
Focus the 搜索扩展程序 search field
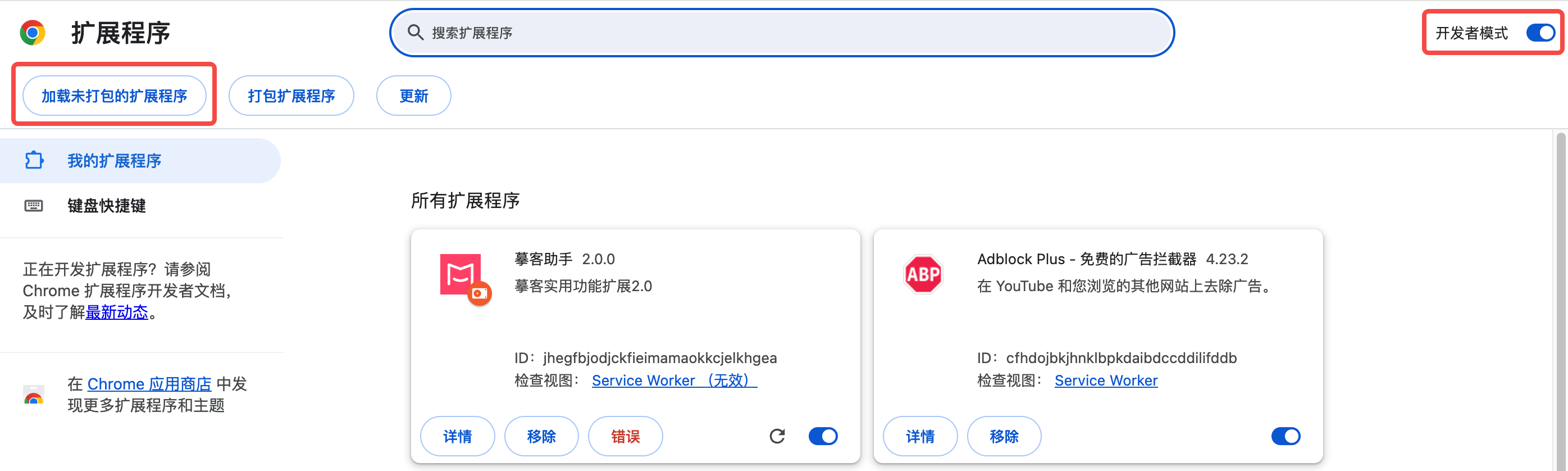pyautogui.click(x=782, y=33)
